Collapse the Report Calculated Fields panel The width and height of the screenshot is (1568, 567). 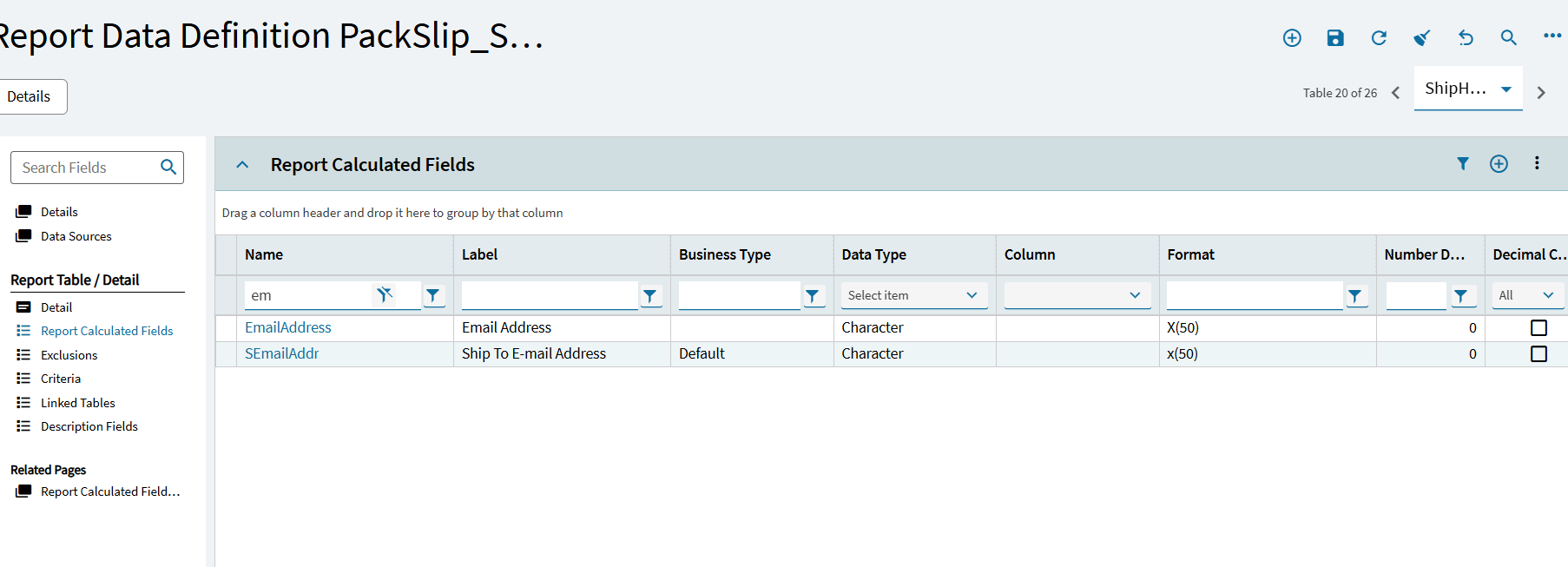pos(242,165)
